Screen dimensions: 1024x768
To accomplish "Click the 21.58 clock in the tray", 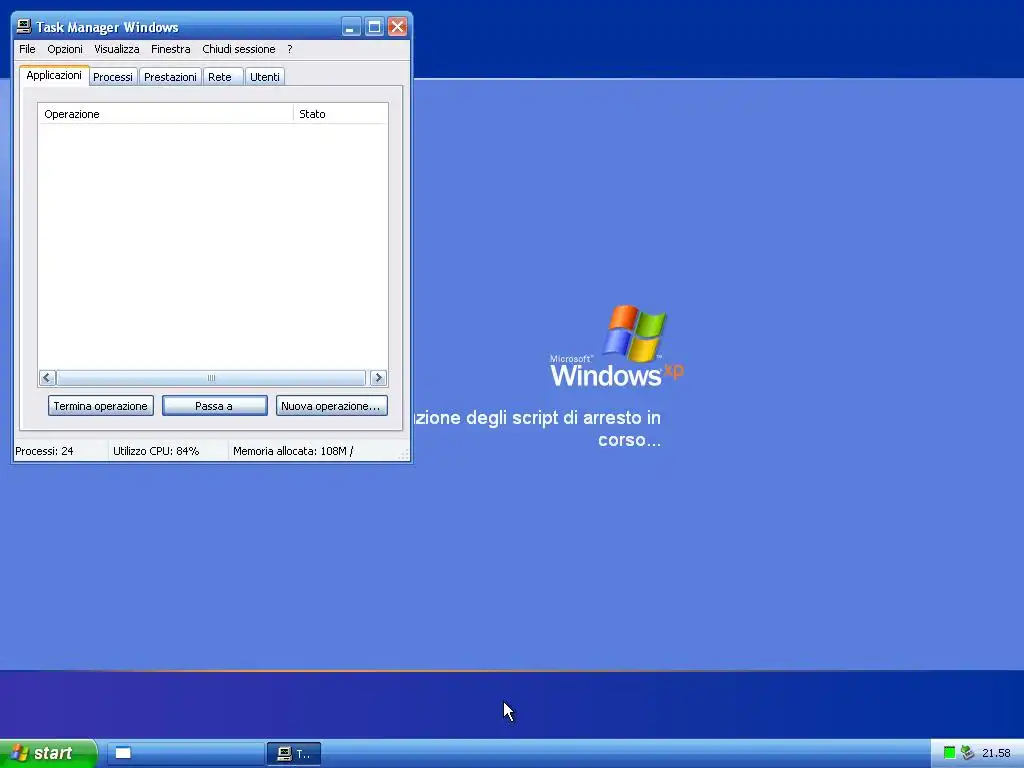I will [x=996, y=753].
